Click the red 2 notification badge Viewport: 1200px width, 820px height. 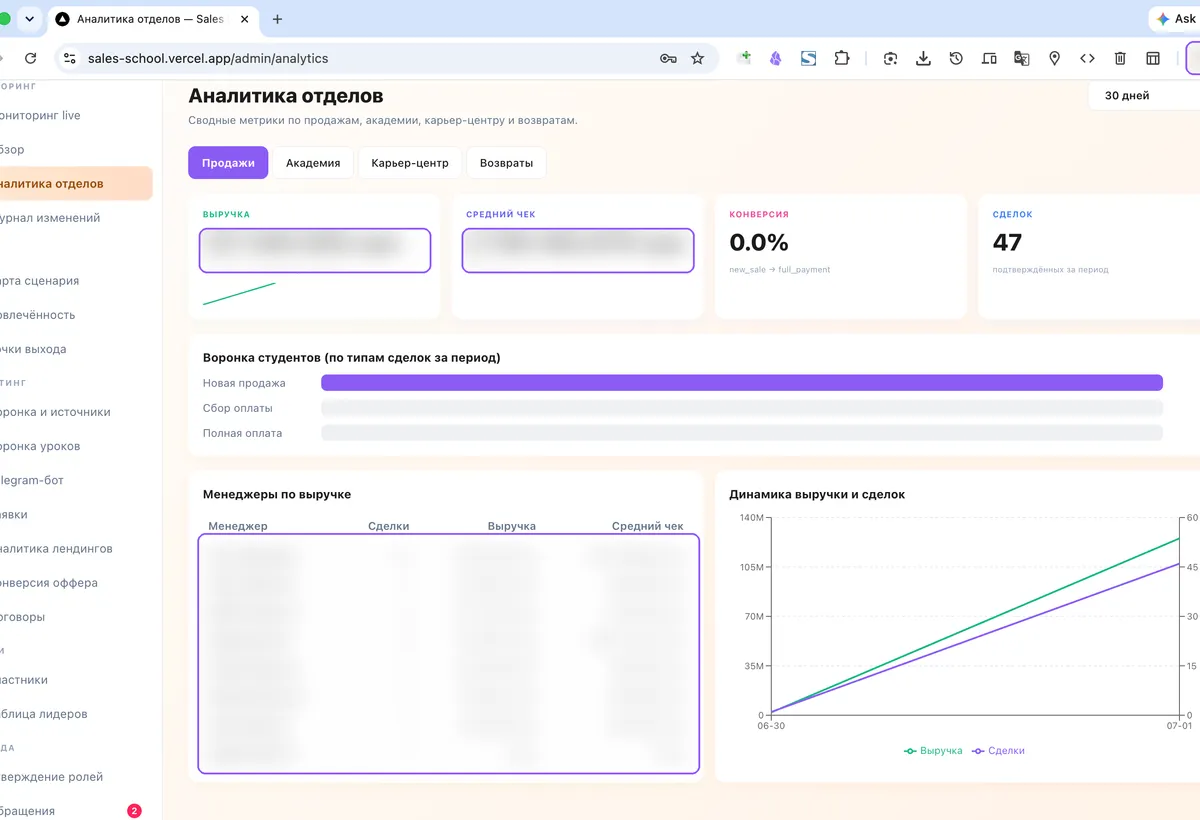pyautogui.click(x=135, y=811)
